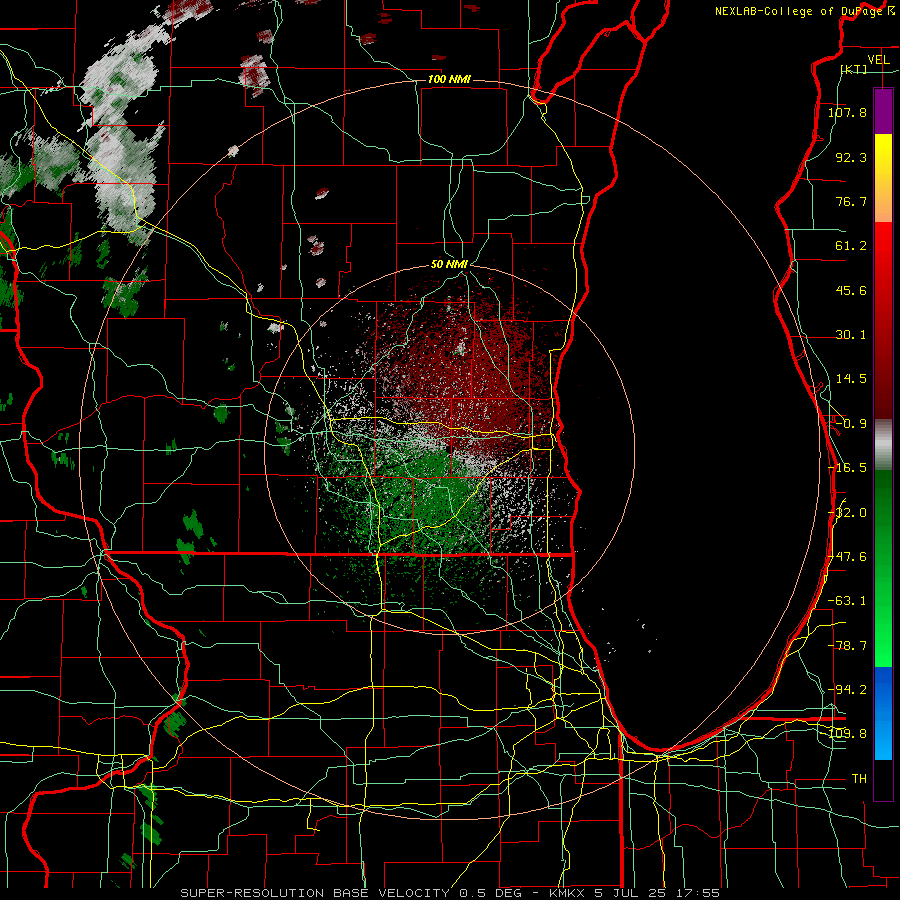Click the -0.9 legend value

[851, 424]
